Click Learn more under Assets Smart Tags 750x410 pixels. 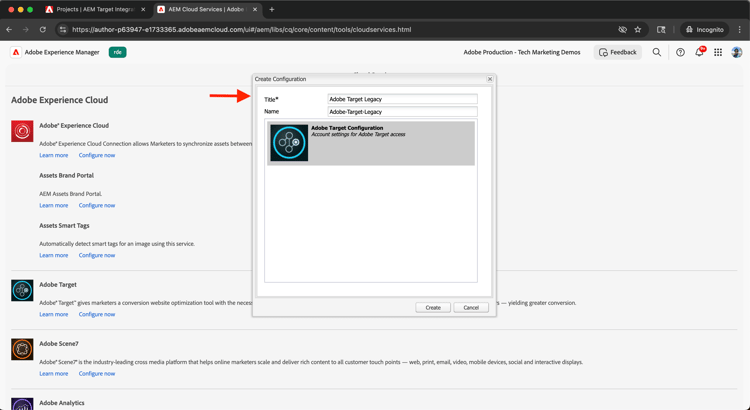pyautogui.click(x=54, y=255)
